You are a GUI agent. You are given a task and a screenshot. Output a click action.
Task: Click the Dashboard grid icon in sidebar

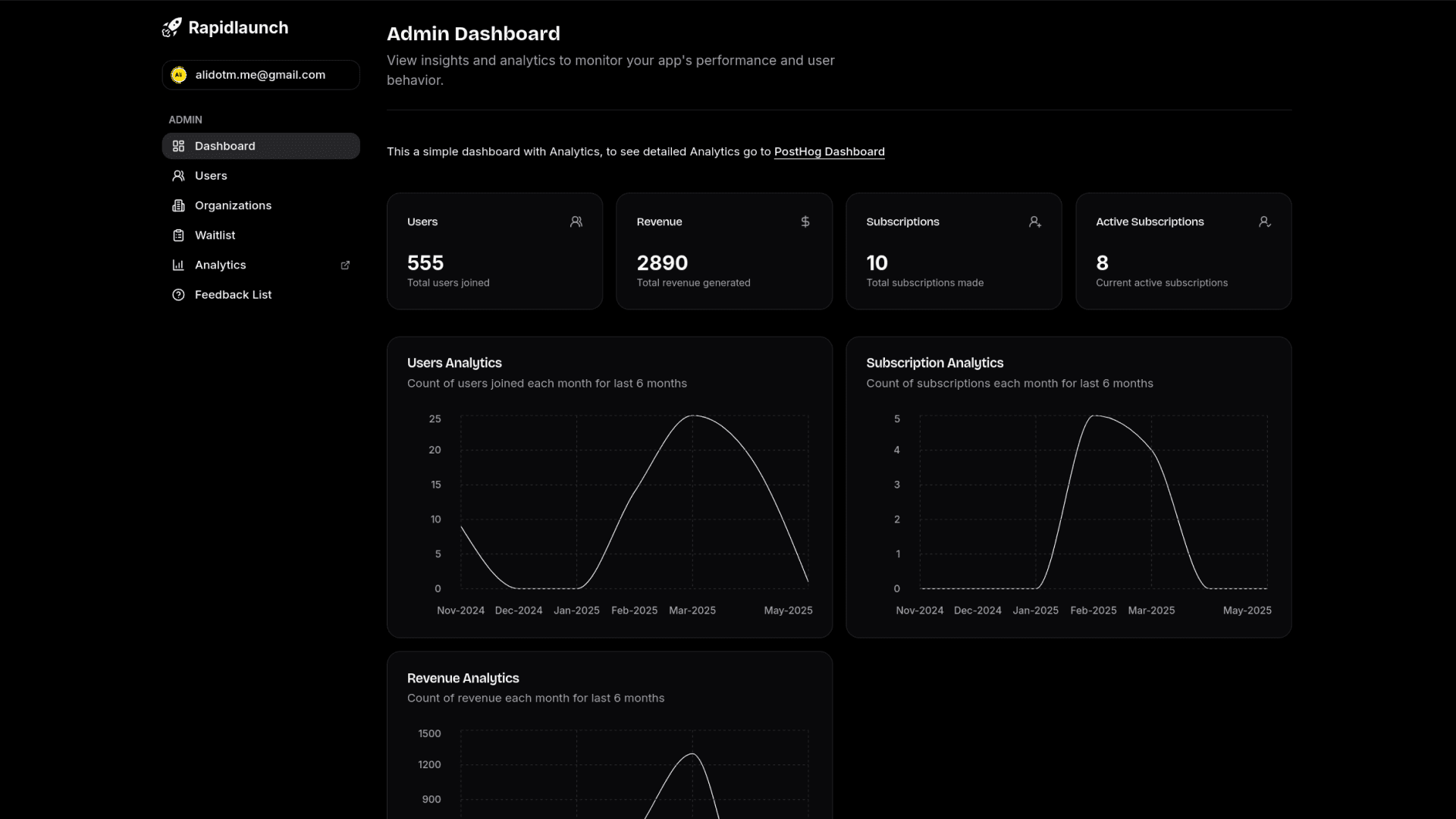coord(178,146)
